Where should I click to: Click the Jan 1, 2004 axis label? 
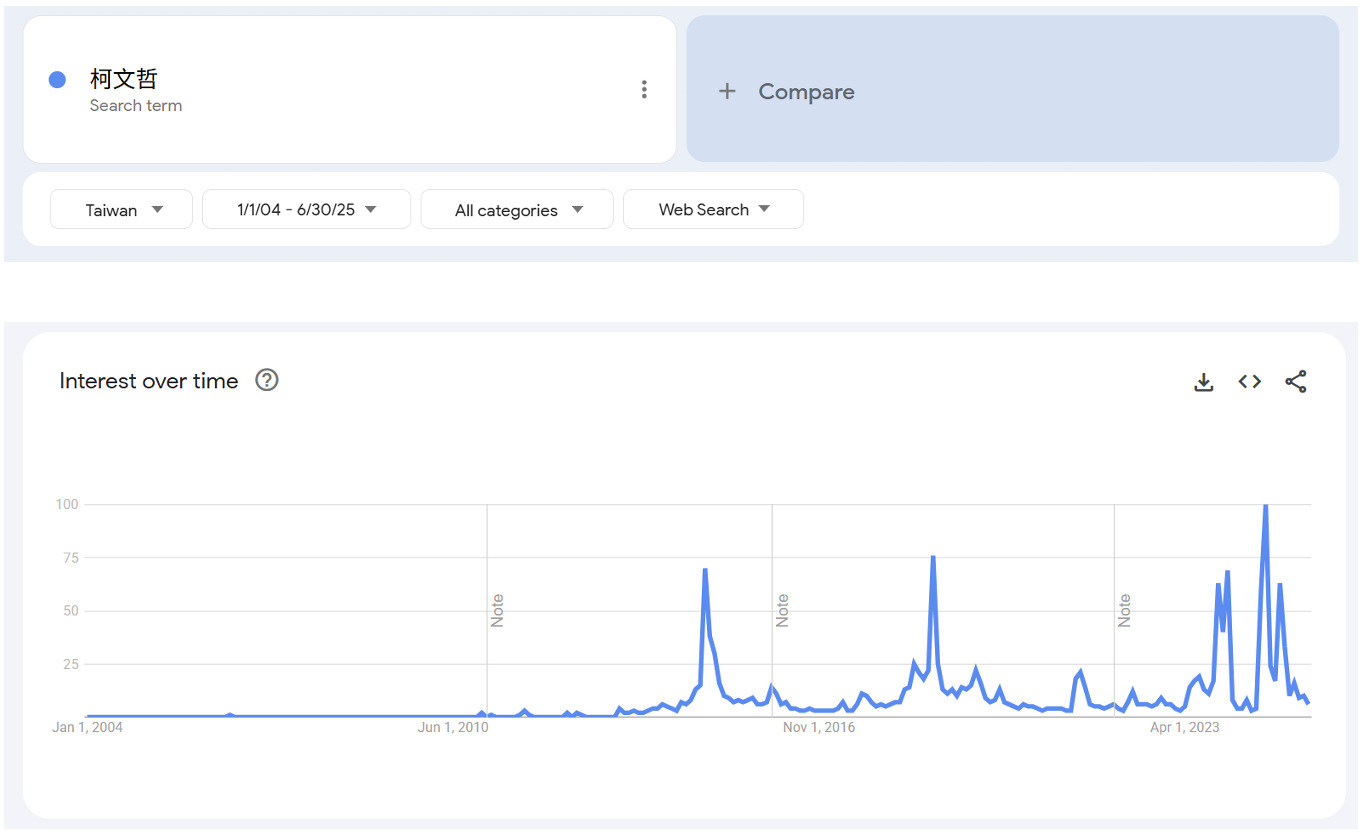(87, 727)
